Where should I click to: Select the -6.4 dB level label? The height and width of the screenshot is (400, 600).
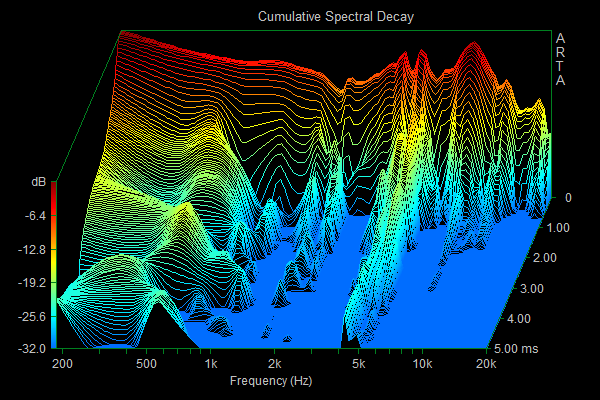pyautogui.click(x=33, y=215)
